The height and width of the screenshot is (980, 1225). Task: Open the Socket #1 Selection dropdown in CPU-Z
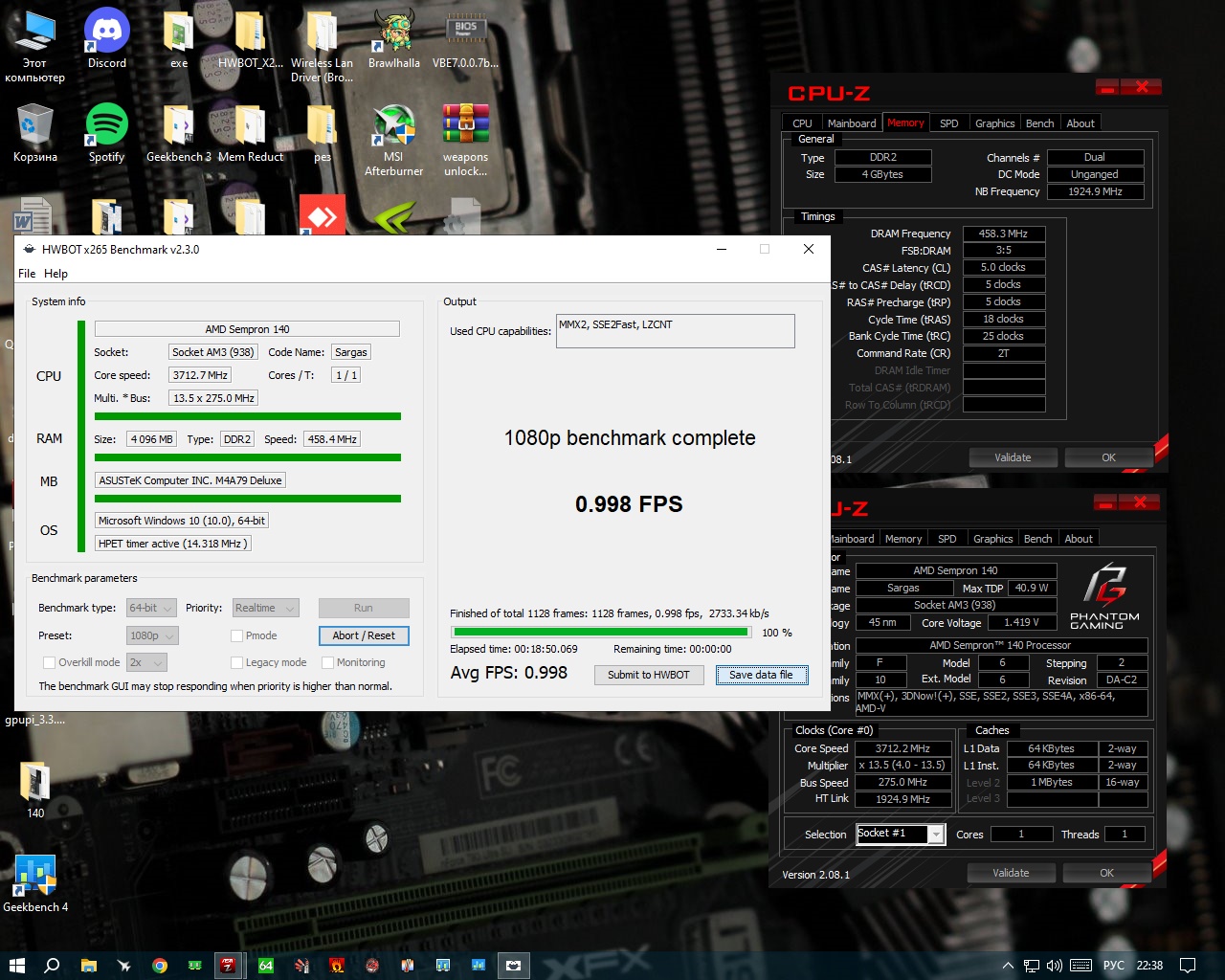901,834
